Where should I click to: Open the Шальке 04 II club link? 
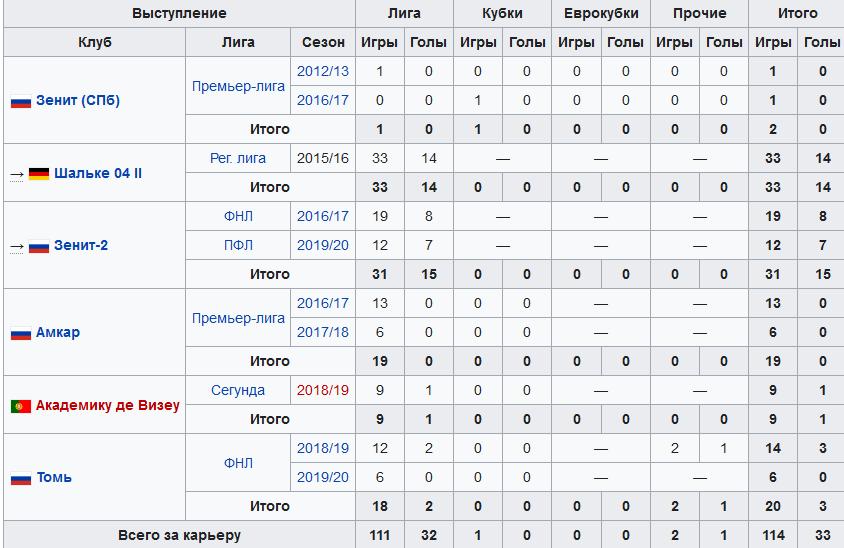(x=98, y=173)
